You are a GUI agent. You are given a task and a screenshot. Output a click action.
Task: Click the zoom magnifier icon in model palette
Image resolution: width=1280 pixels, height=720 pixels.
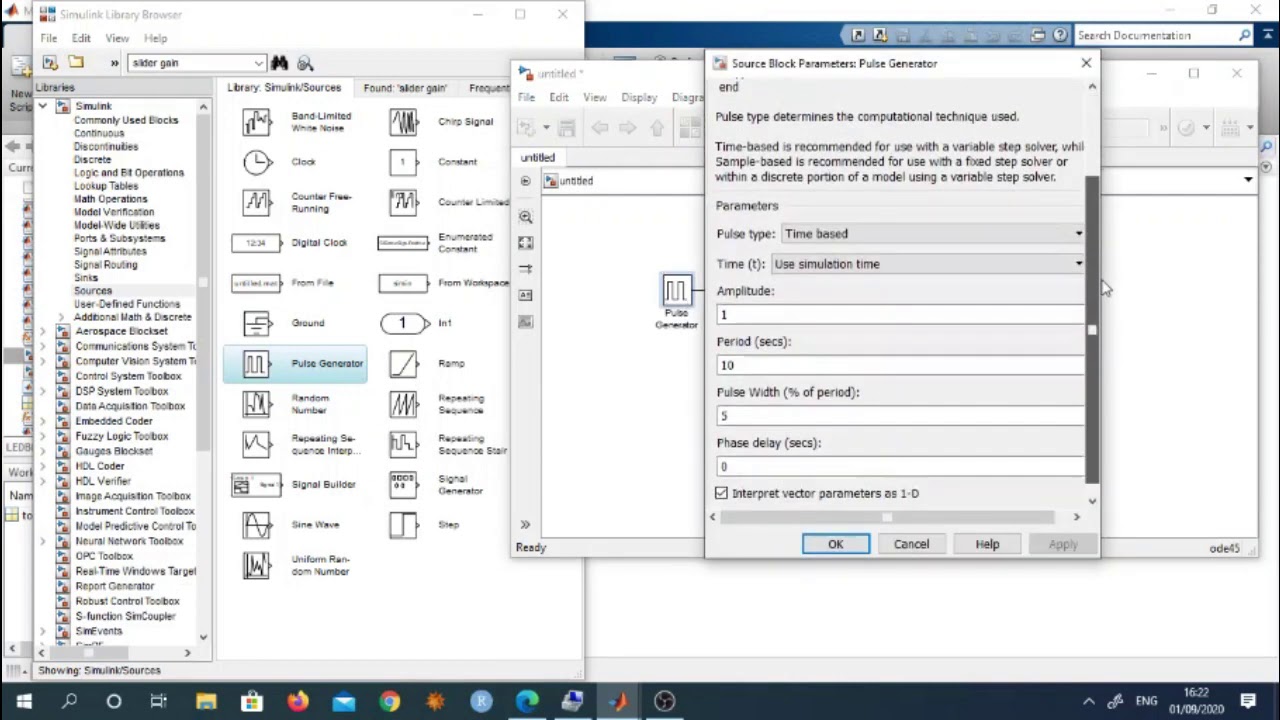click(526, 217)
